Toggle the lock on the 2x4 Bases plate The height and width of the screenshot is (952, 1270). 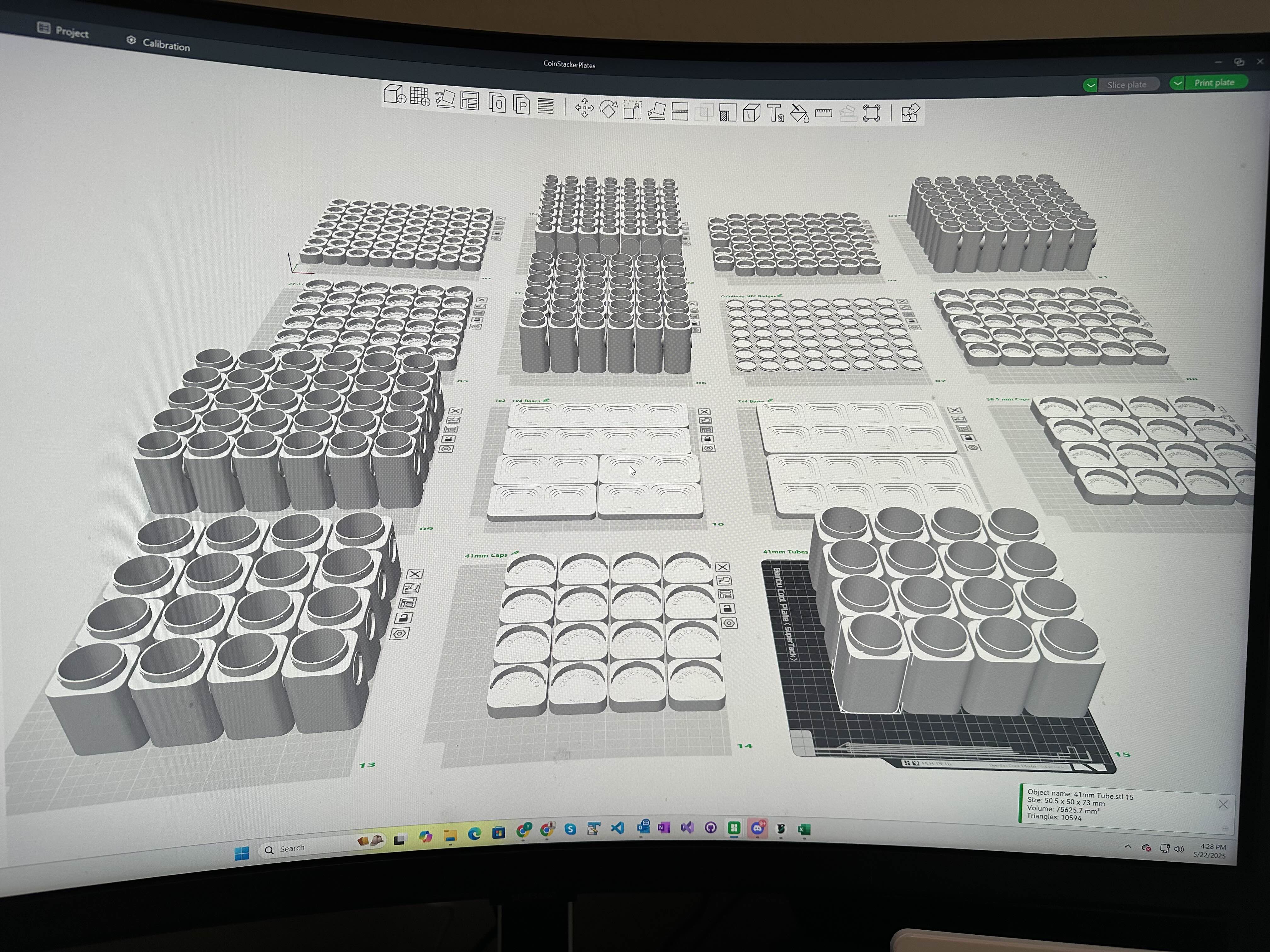click(969, 438)
